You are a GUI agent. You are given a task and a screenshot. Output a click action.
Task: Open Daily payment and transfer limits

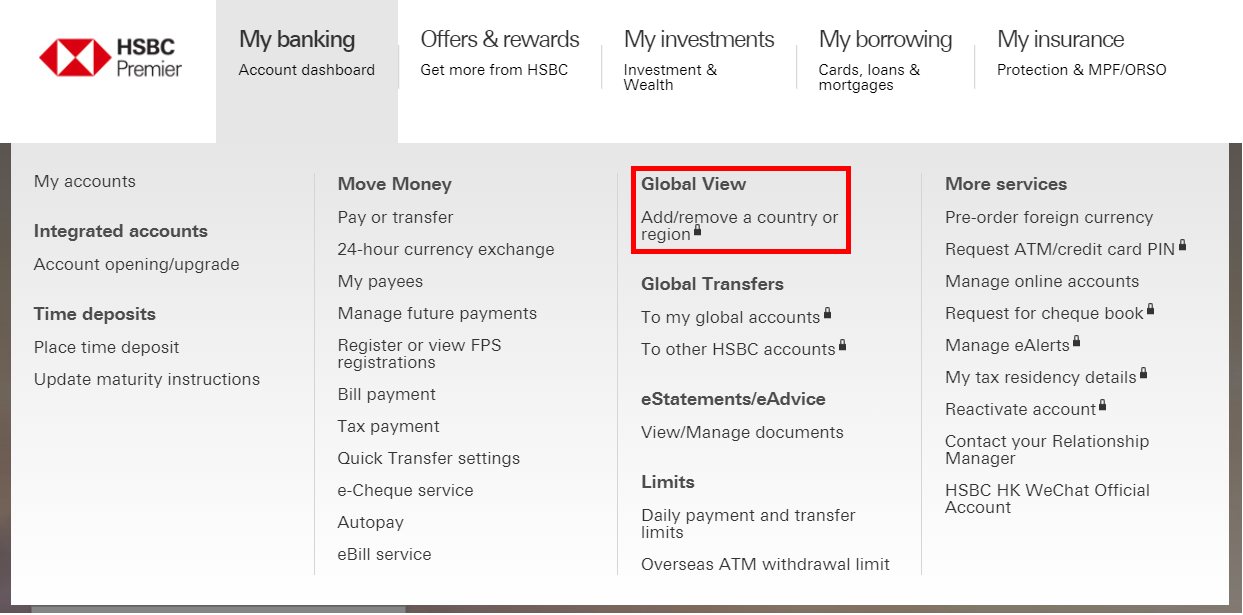click(748, 524)
